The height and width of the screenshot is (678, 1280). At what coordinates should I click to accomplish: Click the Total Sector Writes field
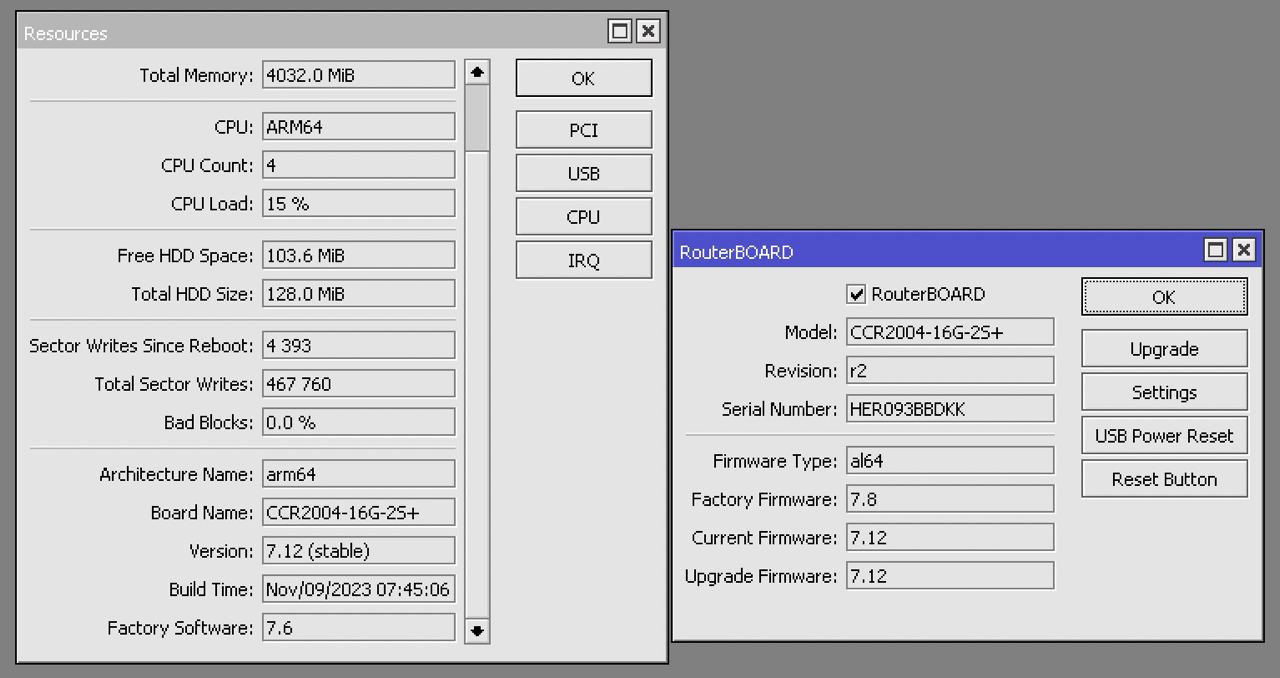coord(359,384)
